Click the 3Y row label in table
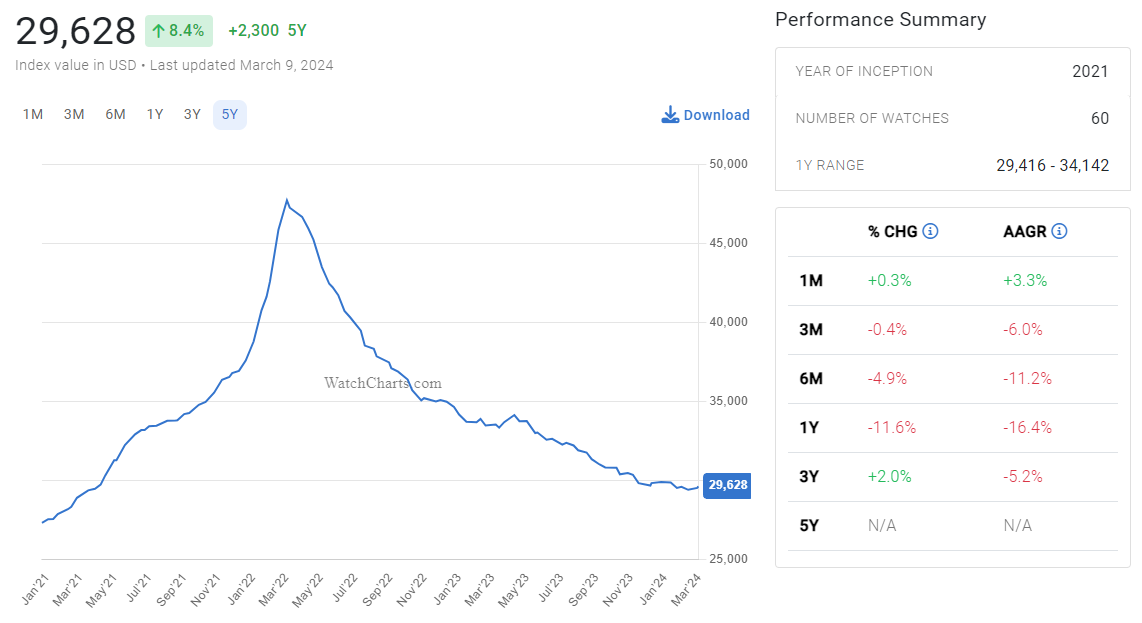 point(809,477)
